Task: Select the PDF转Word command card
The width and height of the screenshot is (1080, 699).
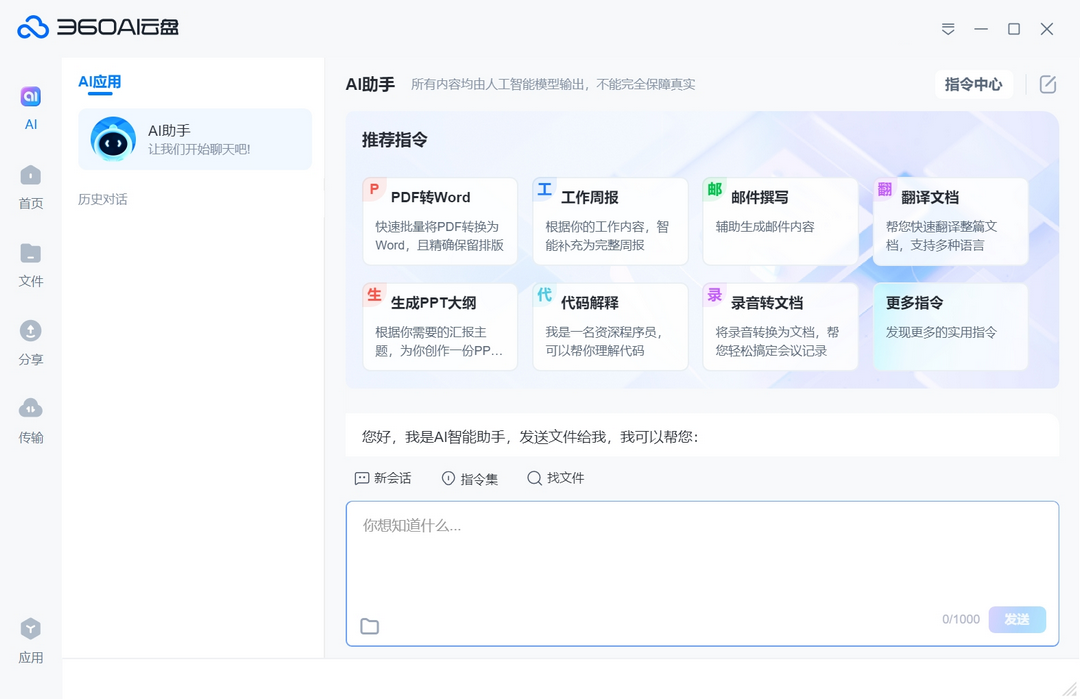Action: click(440, 221)
